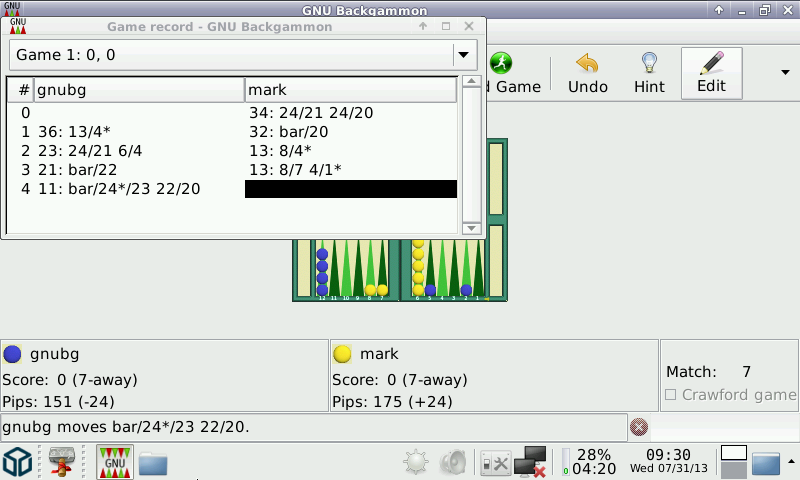Click the GNU Backgammon taskbar button

[x=115, y=462]
